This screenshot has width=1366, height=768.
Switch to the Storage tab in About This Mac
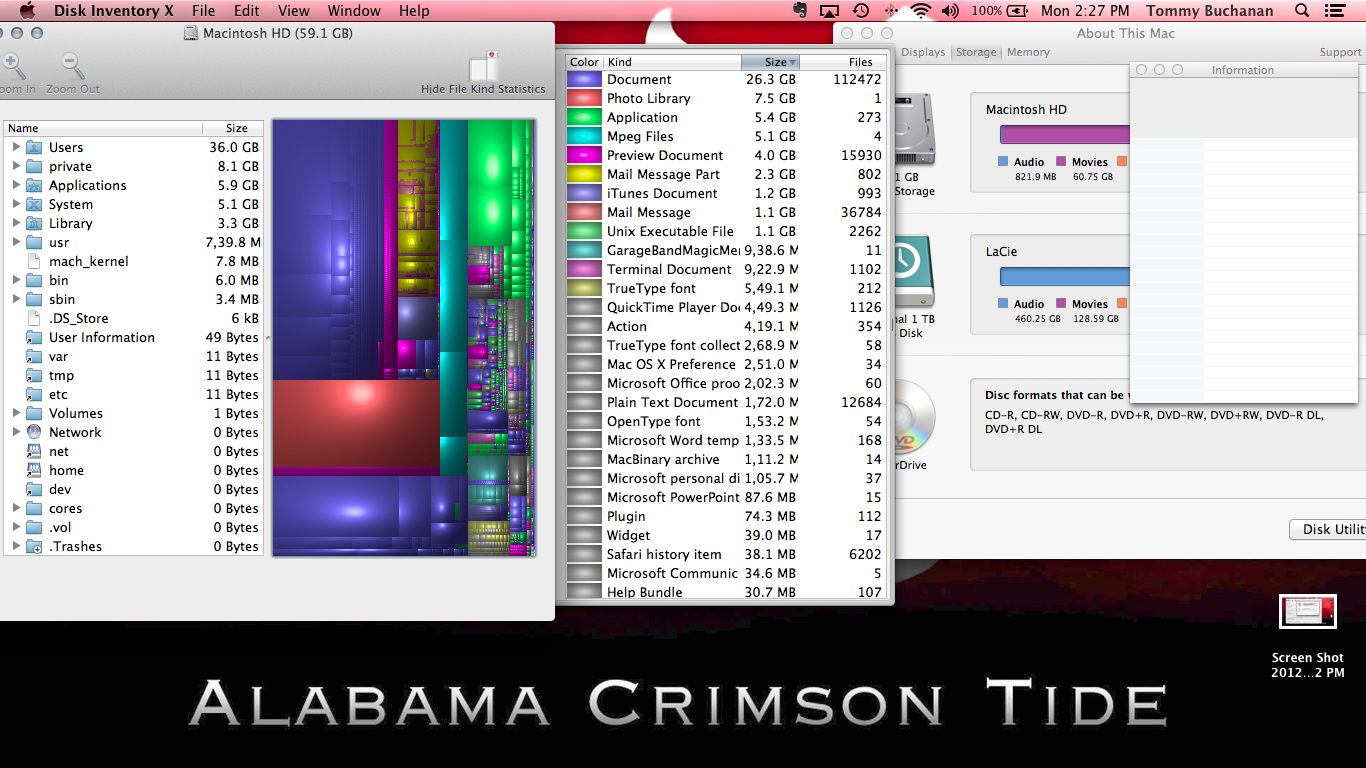coord(975,52)
